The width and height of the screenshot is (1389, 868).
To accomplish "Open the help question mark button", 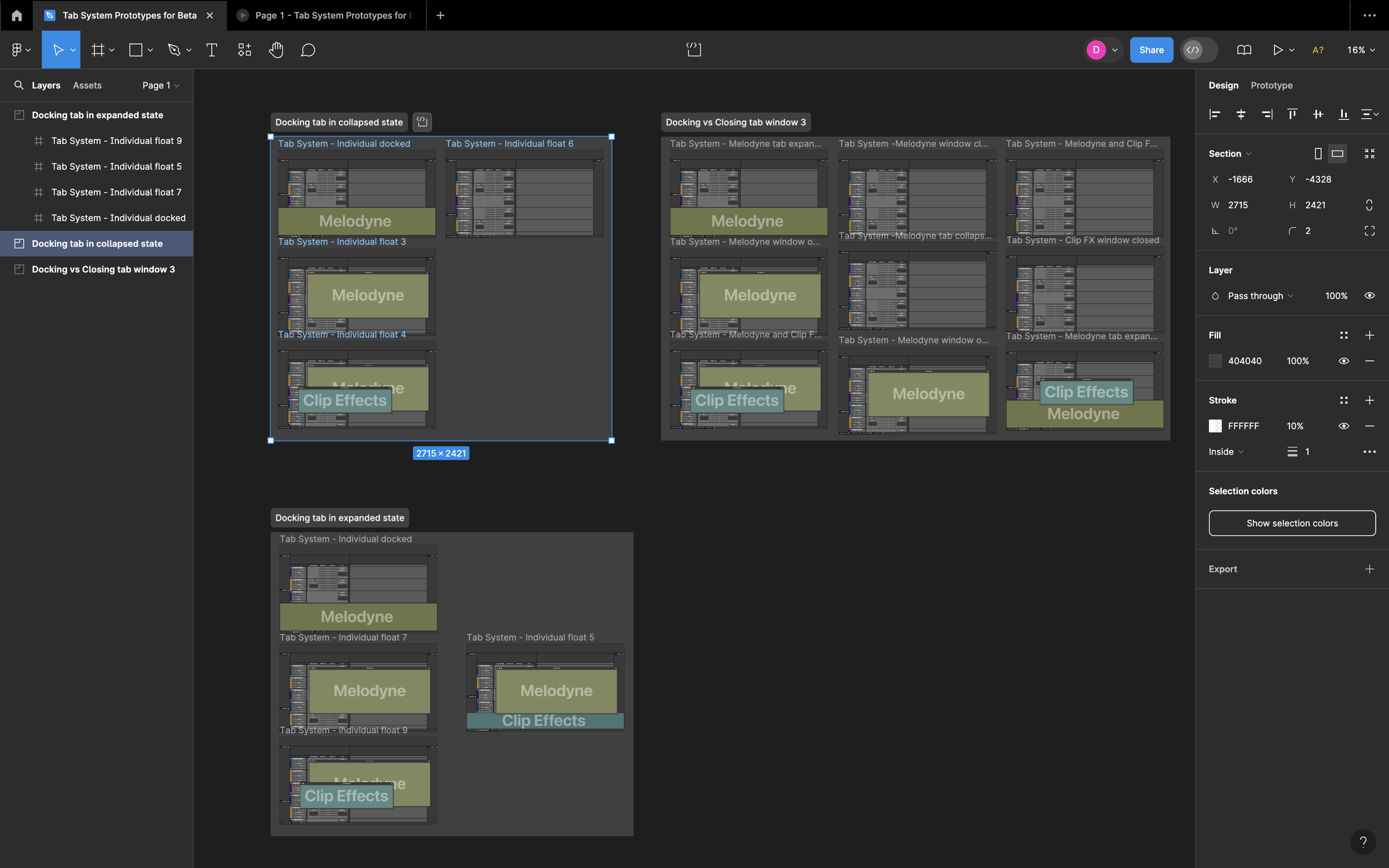I will (x=1363, y=842).
